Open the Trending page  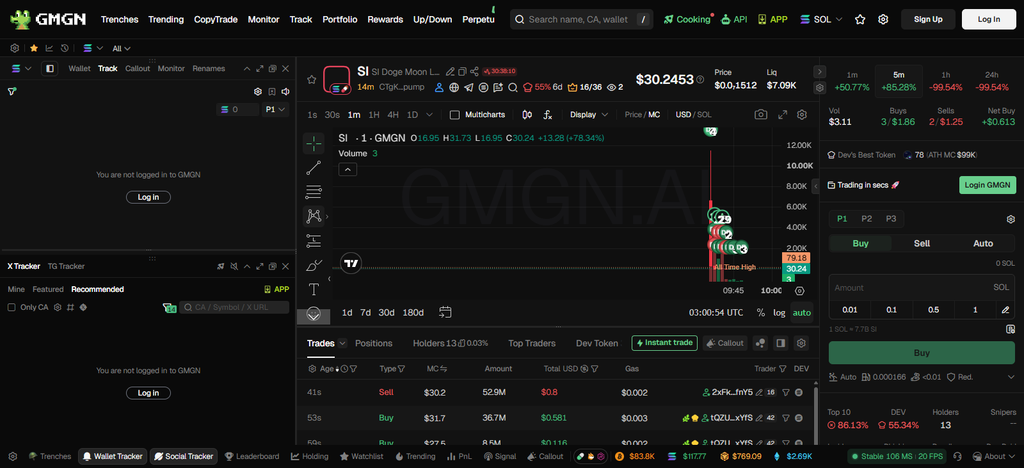click(x=166, y=20)
